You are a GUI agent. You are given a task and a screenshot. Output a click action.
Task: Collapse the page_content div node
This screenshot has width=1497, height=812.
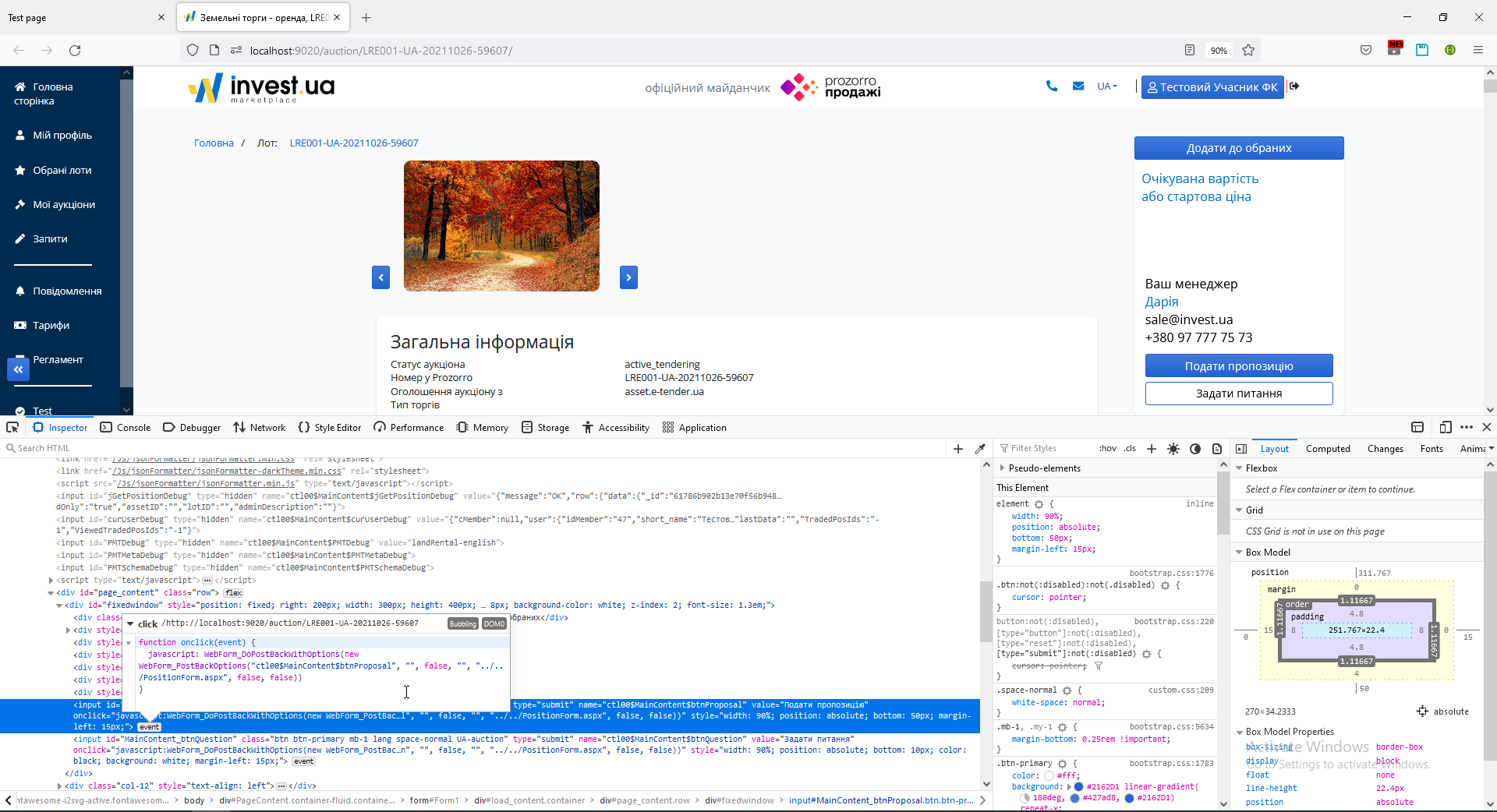tap(51, 592)
